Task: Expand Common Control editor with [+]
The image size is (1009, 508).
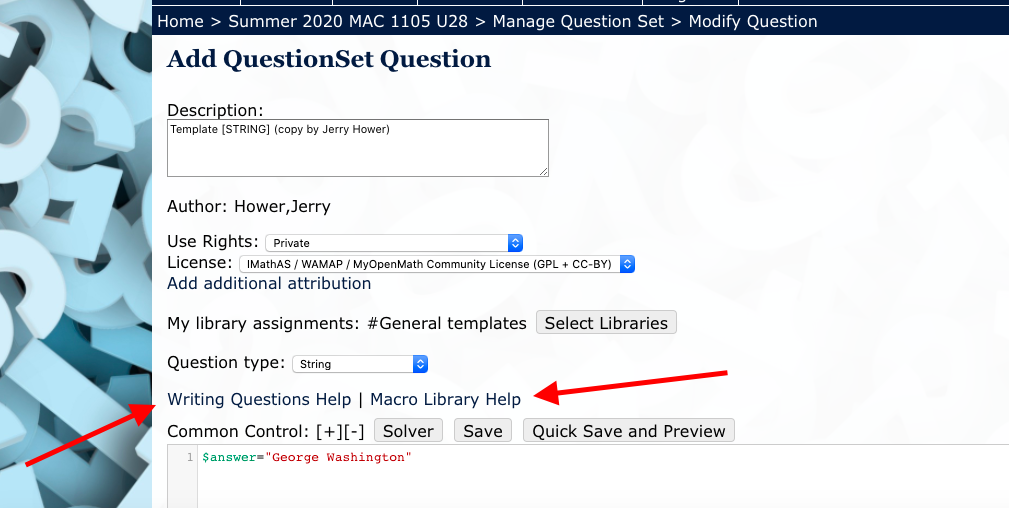Action: [327, 431]
